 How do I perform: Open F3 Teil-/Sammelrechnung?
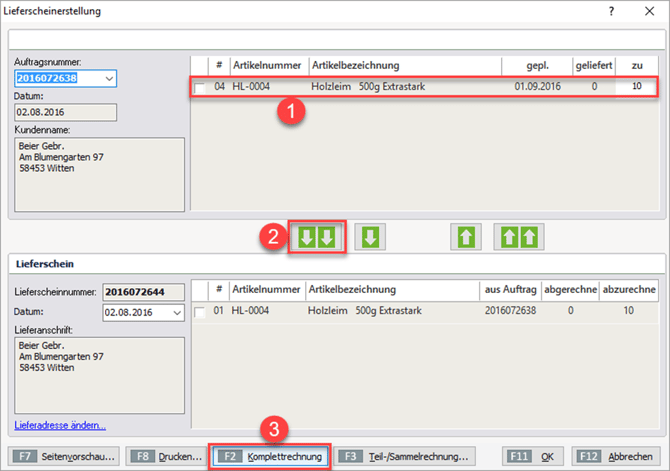click(404, 456)
